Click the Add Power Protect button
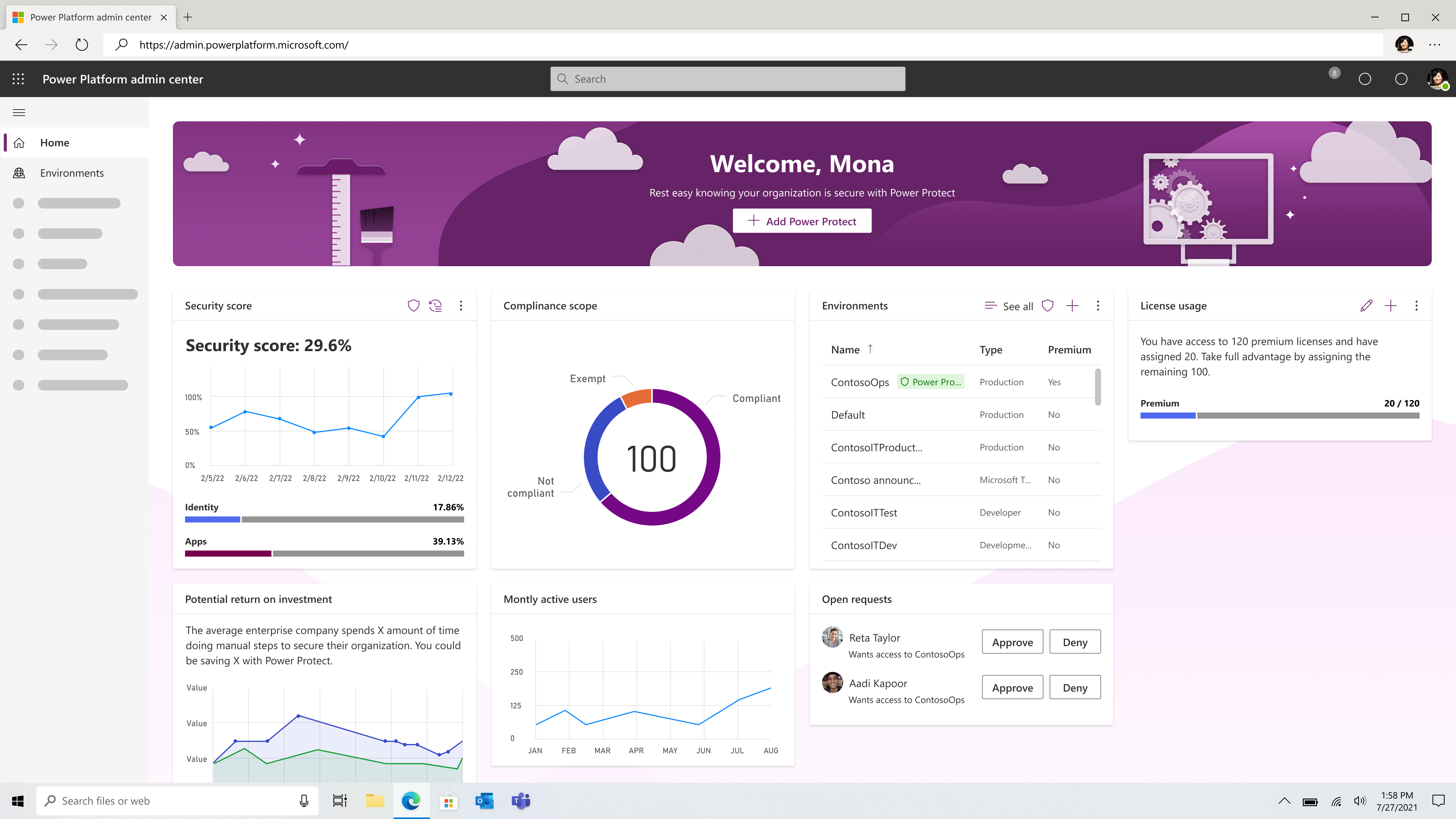 pos(802,221)
